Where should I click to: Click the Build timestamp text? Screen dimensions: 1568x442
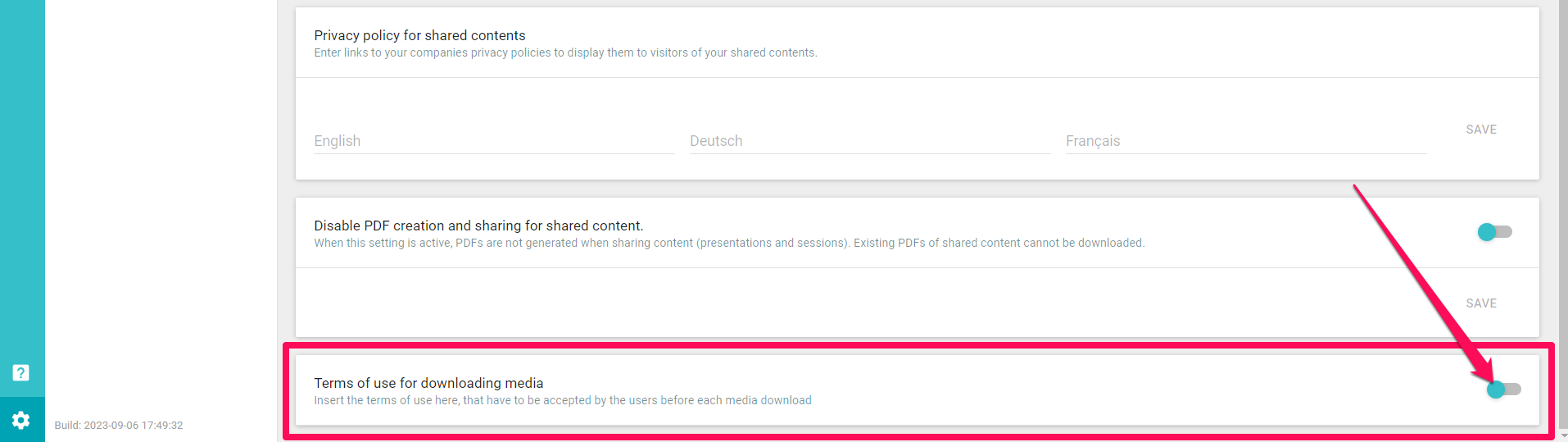[119, 426]
